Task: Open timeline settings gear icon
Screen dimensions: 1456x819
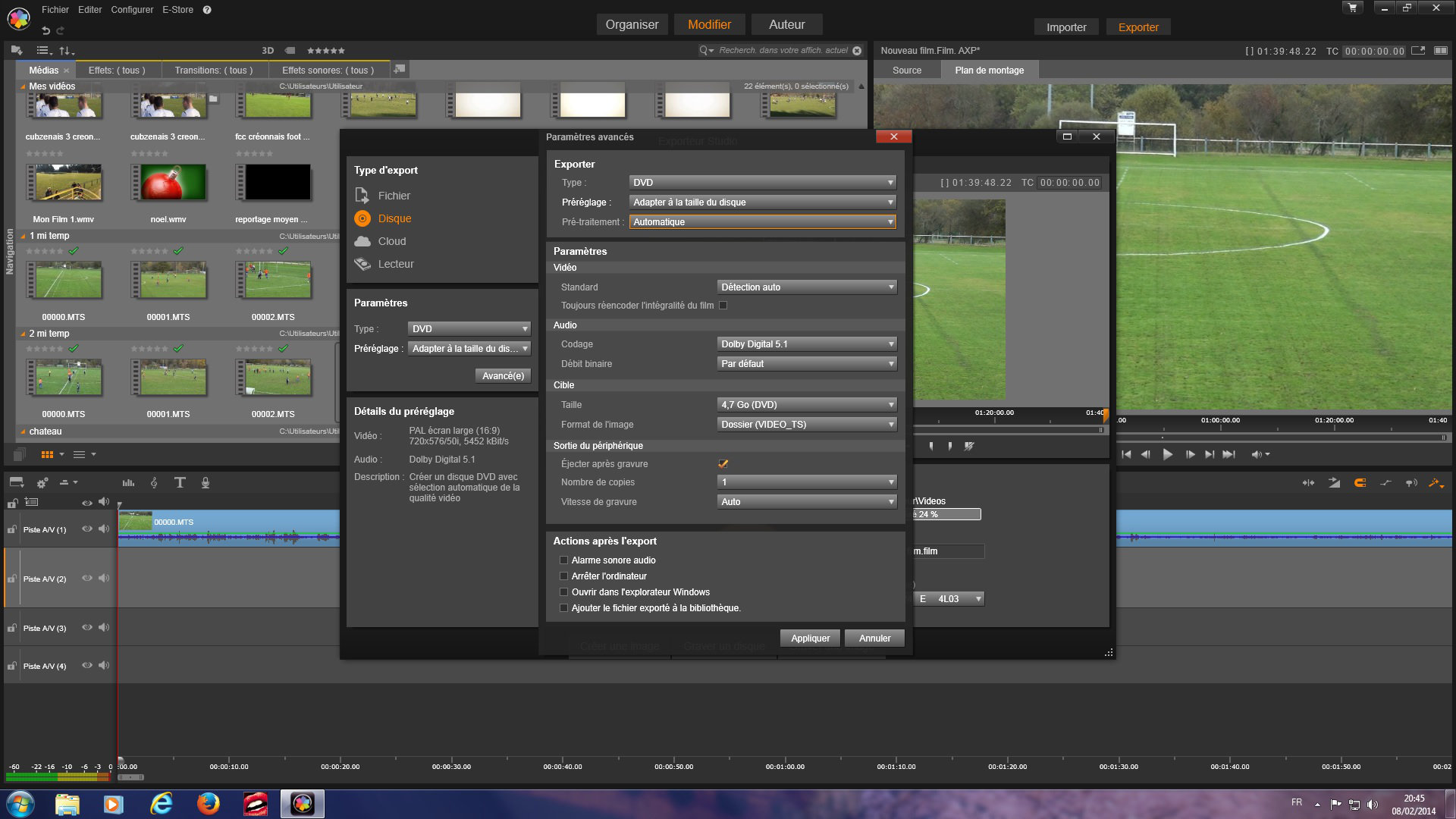Action: [x=42, y=482]
